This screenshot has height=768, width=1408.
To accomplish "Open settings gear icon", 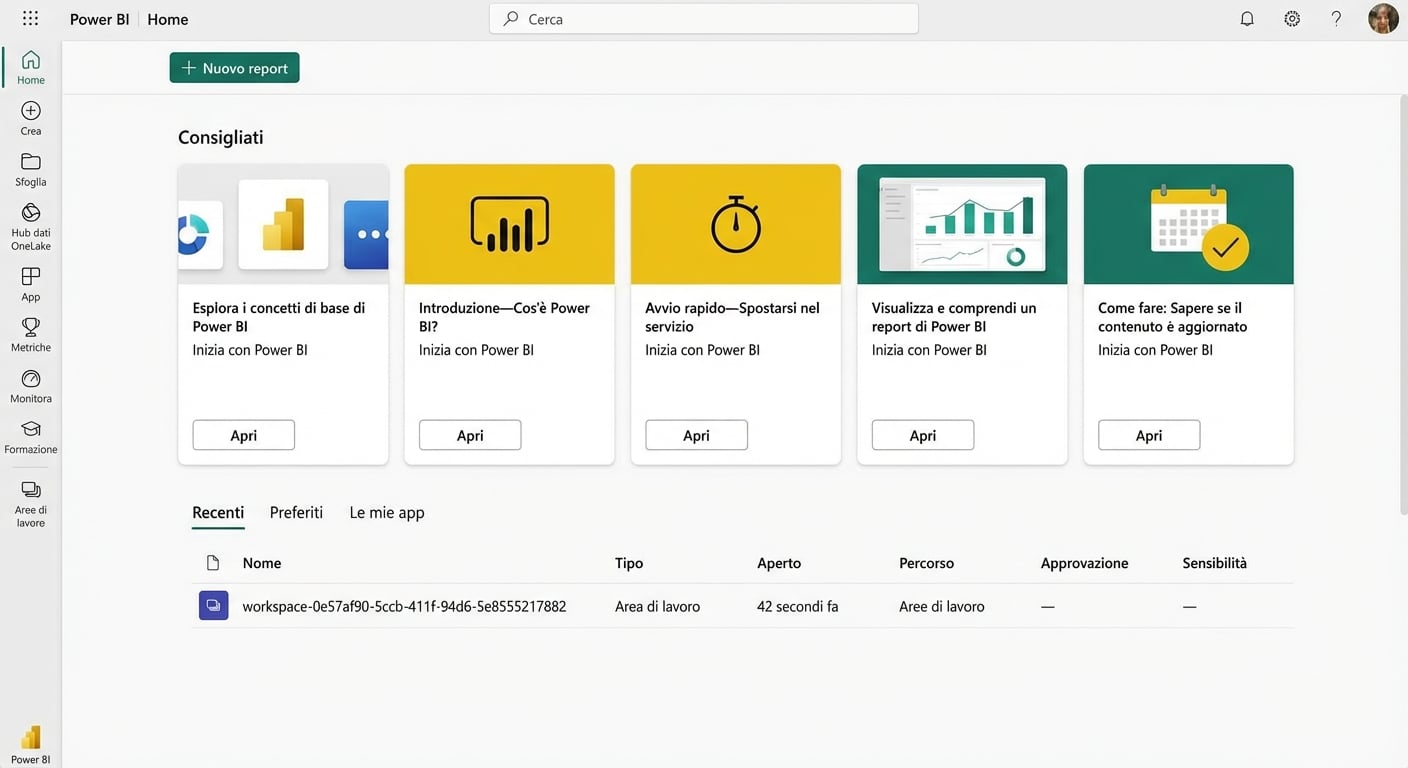I will click(x=1292, y=19).
